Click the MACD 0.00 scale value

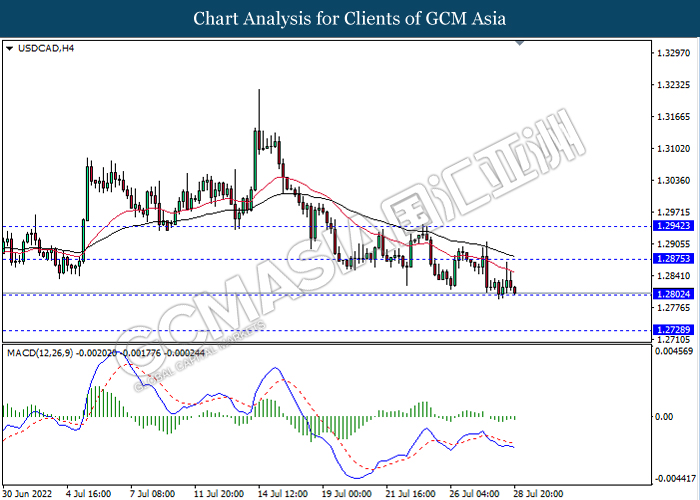coord(663,417)
